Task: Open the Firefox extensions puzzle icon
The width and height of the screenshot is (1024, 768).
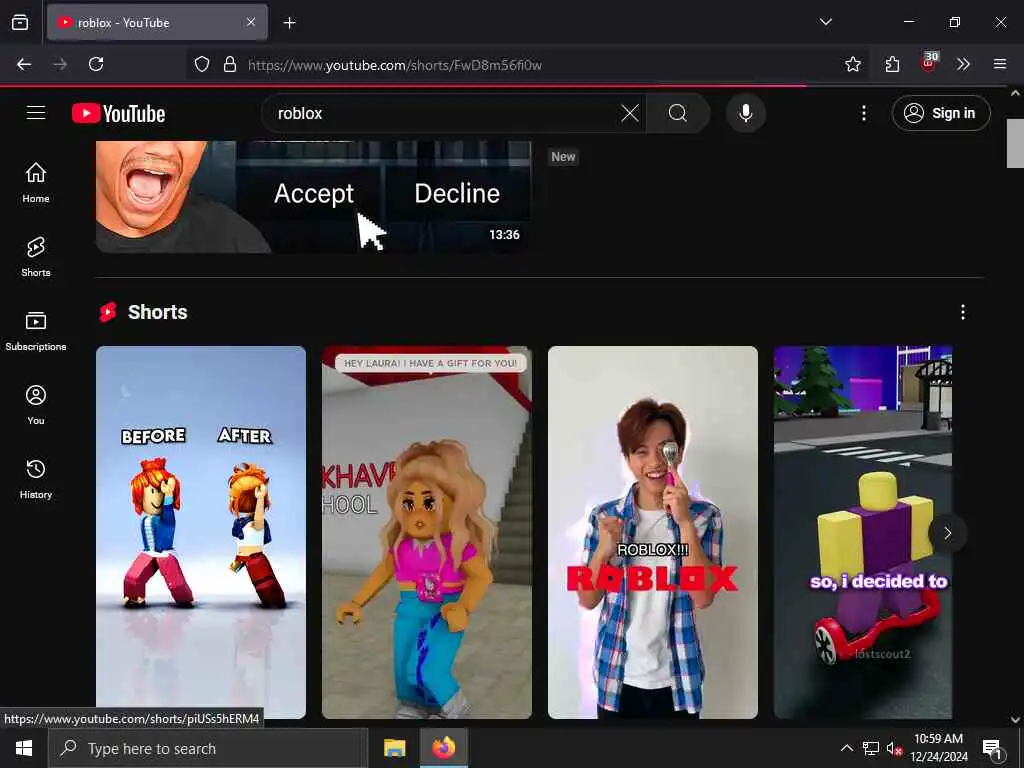Action: (892, 64)
